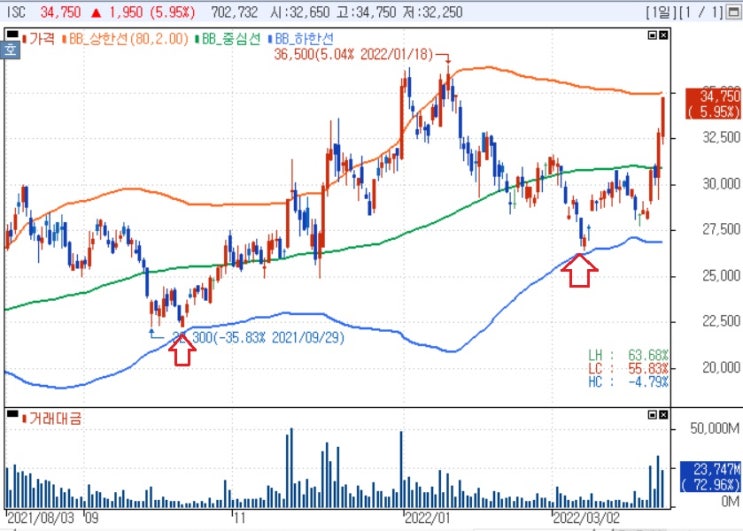Click the 2021/08/03 date axis label
This screenshot has height=531, width=743.
pos(41,518)
